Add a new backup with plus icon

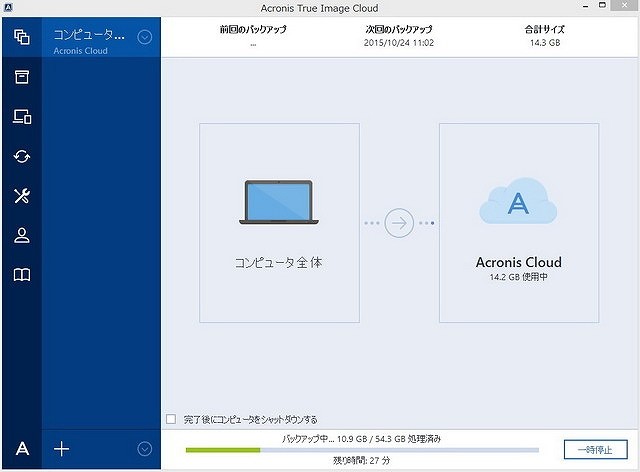[61, 449]
